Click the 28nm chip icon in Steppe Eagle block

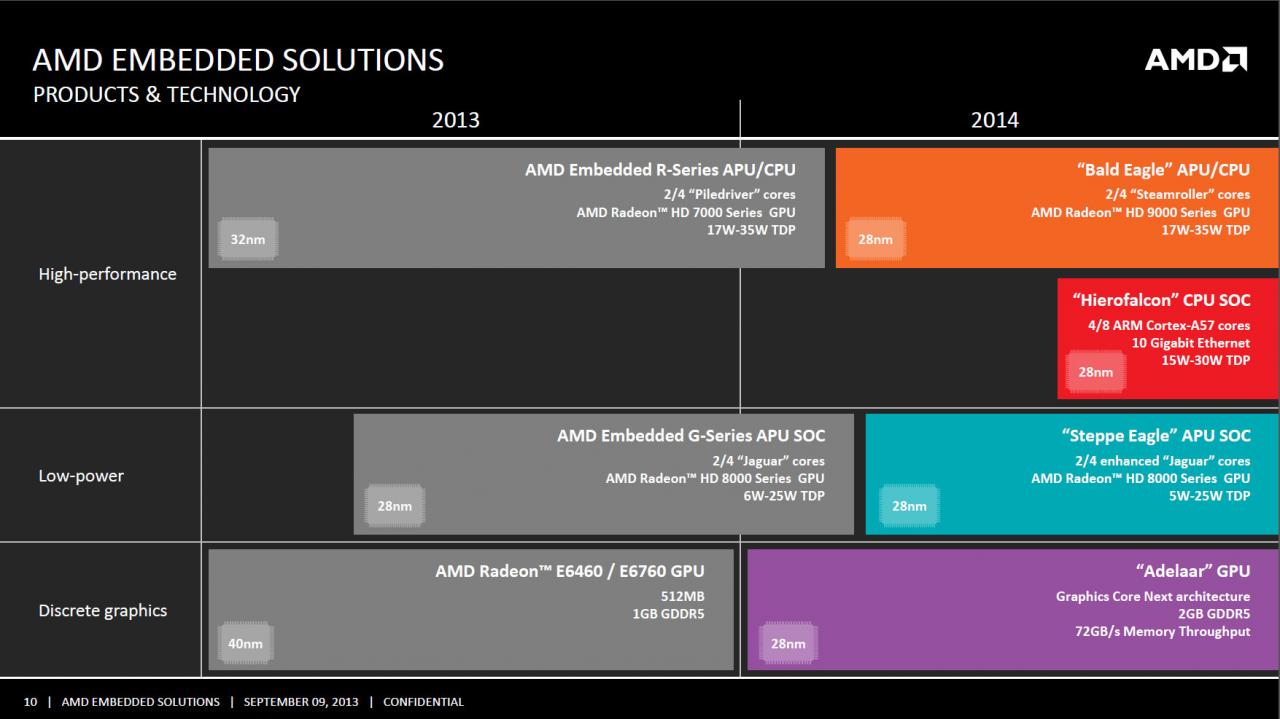tap(909, 506)
